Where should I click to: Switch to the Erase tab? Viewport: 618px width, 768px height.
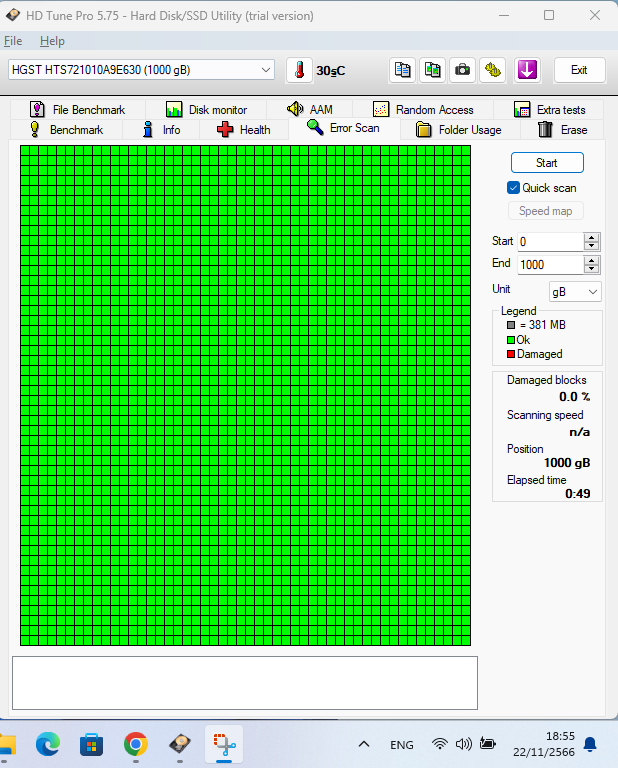562,130
